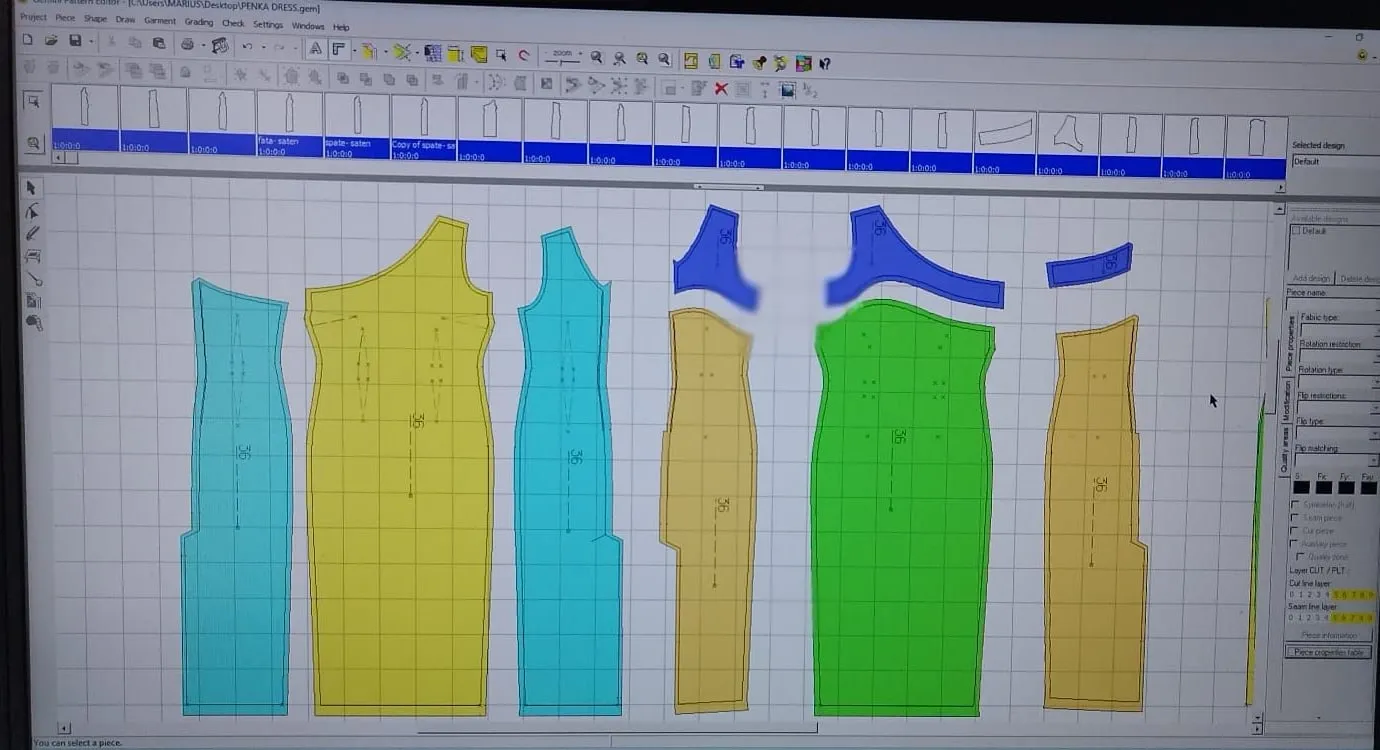Click the yellow square icon in the toolbar
1380x750 pixels.
pyautogui.click(x=478, y=54)
